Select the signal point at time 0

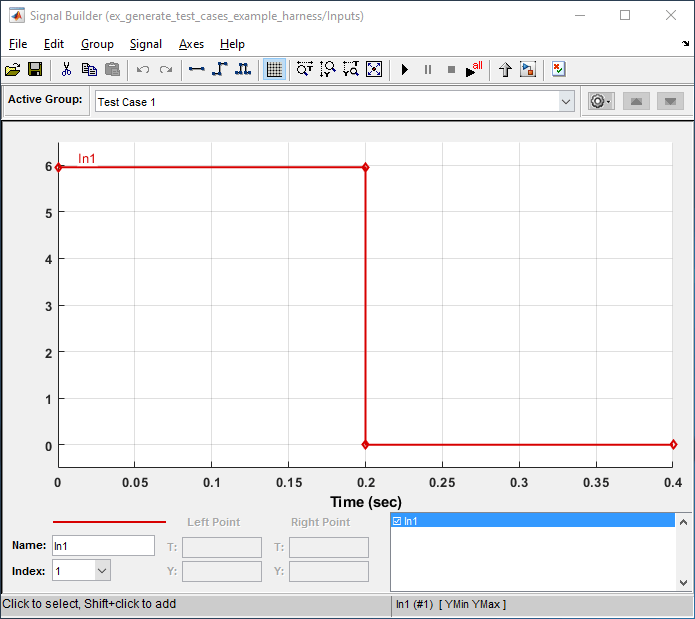[58, 167]
